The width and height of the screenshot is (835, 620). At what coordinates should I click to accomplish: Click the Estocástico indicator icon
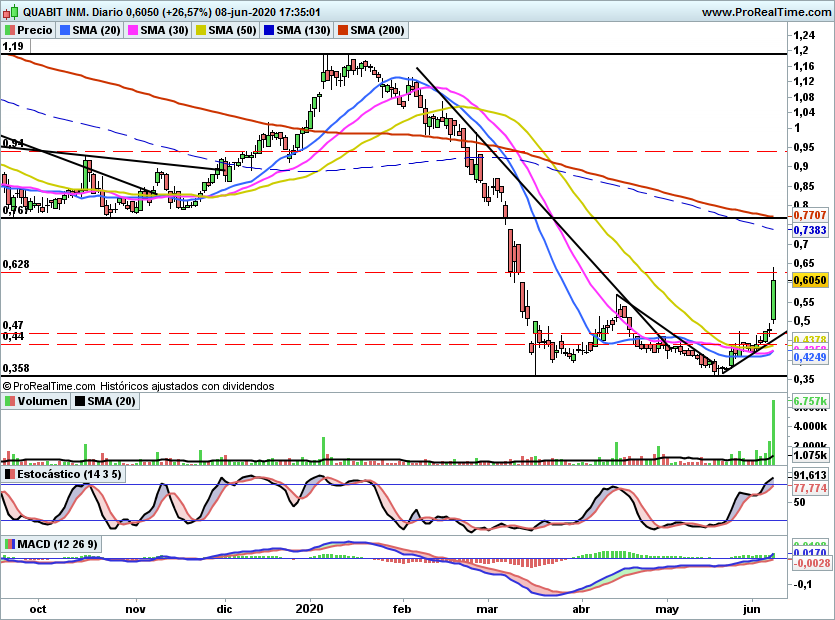coord(10,474)
